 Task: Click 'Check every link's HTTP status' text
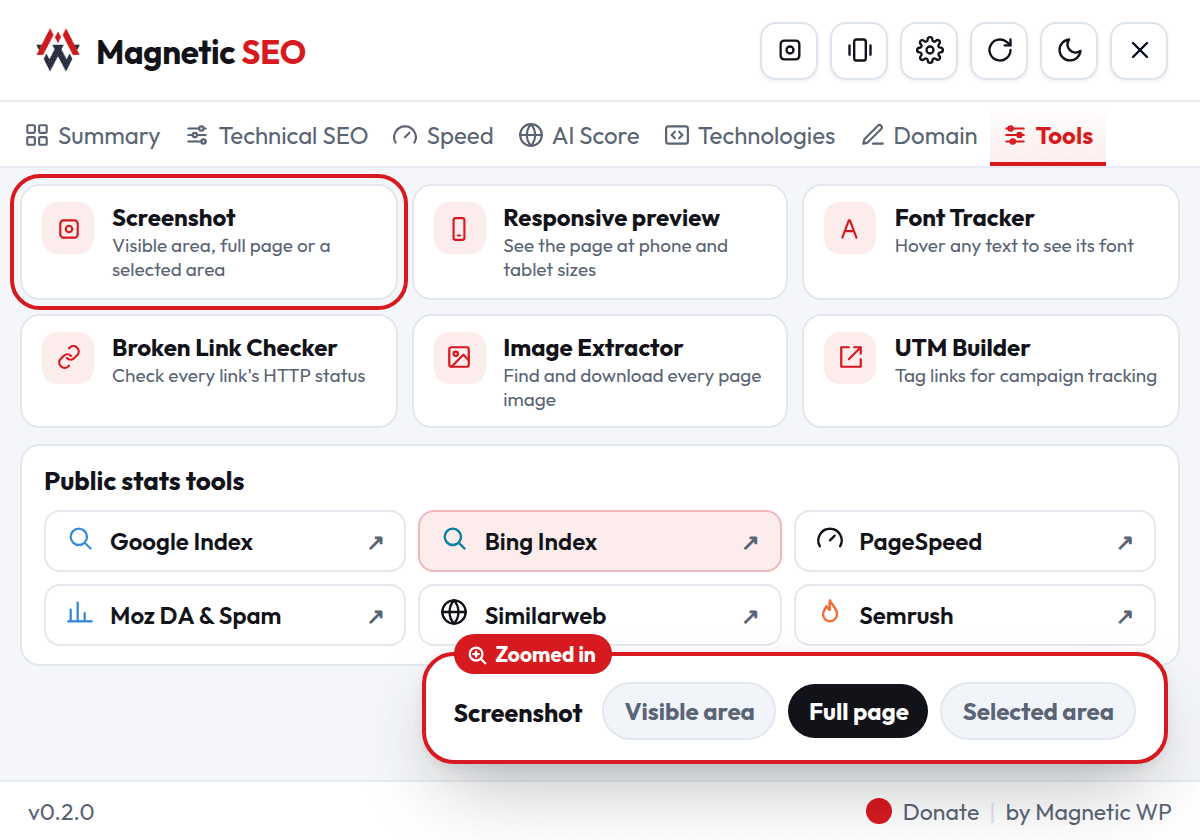(239, 376)
